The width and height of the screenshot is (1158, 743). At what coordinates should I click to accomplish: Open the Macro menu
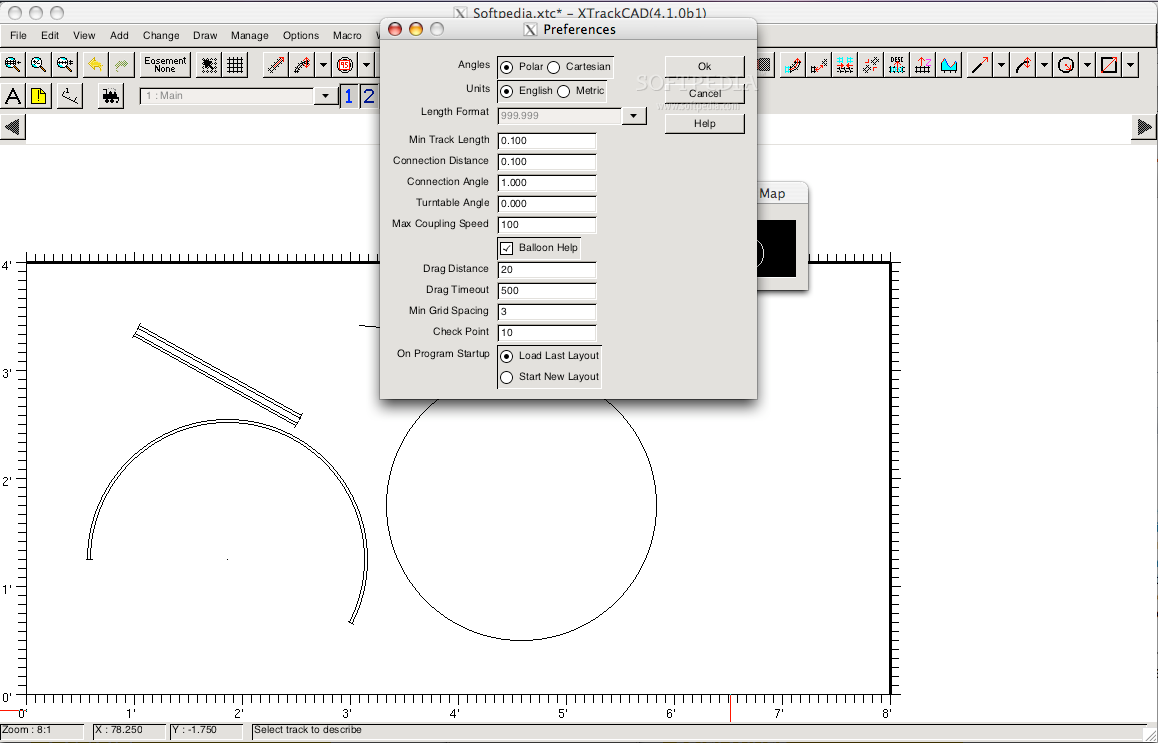[347, 35]
